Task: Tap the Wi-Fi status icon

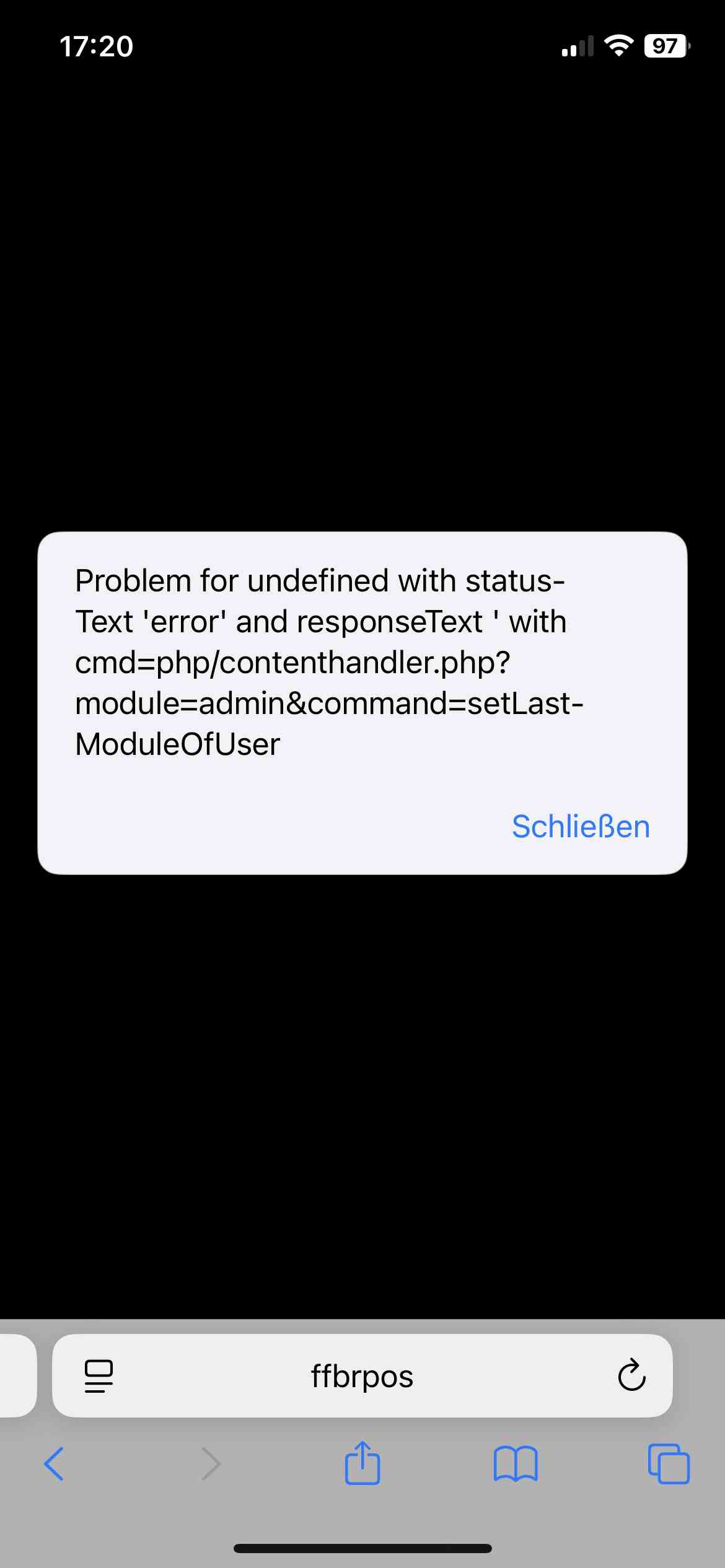Action: coord(618,45)
